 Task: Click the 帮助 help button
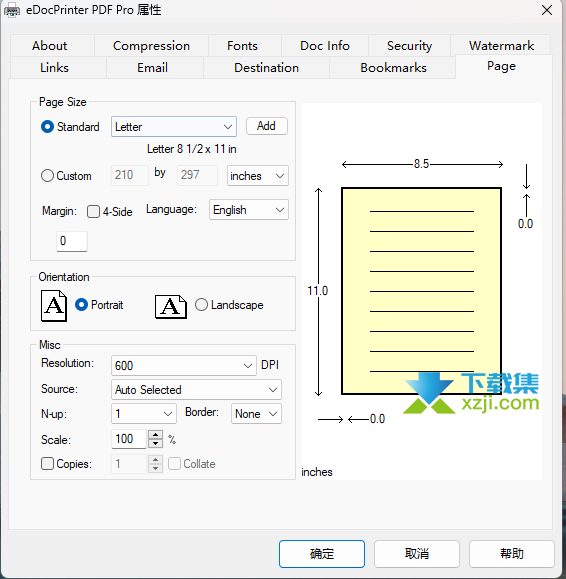[x=512, y=554]
